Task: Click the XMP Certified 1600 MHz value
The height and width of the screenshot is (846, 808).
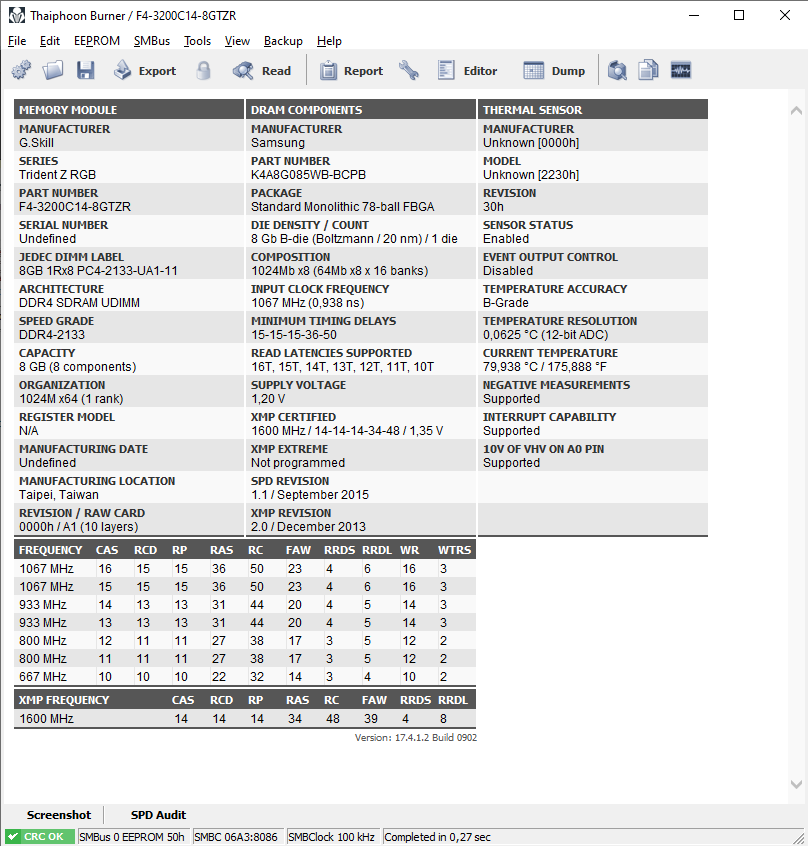Action: (x=347, y=431)
